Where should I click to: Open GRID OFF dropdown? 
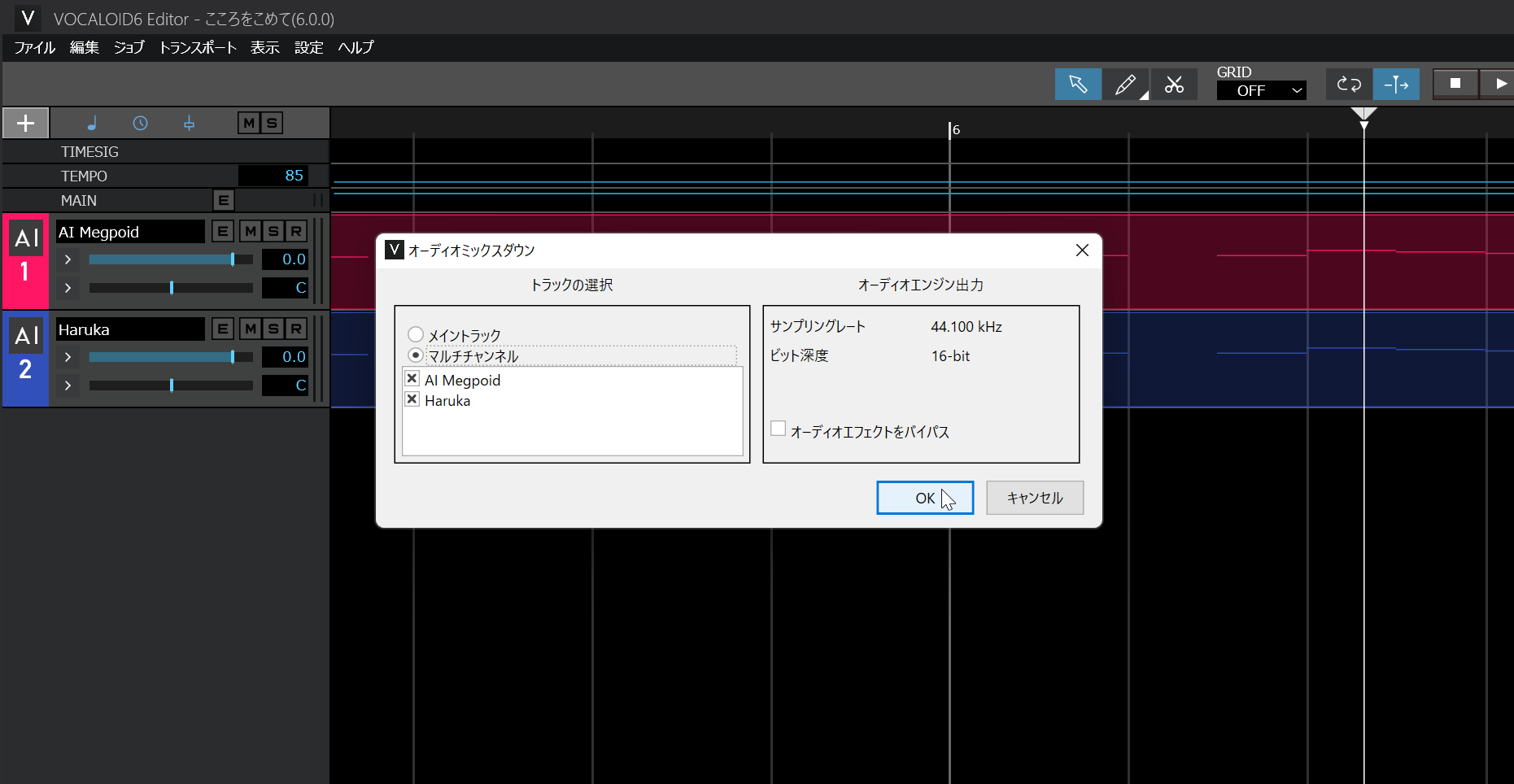point(1261,90)
